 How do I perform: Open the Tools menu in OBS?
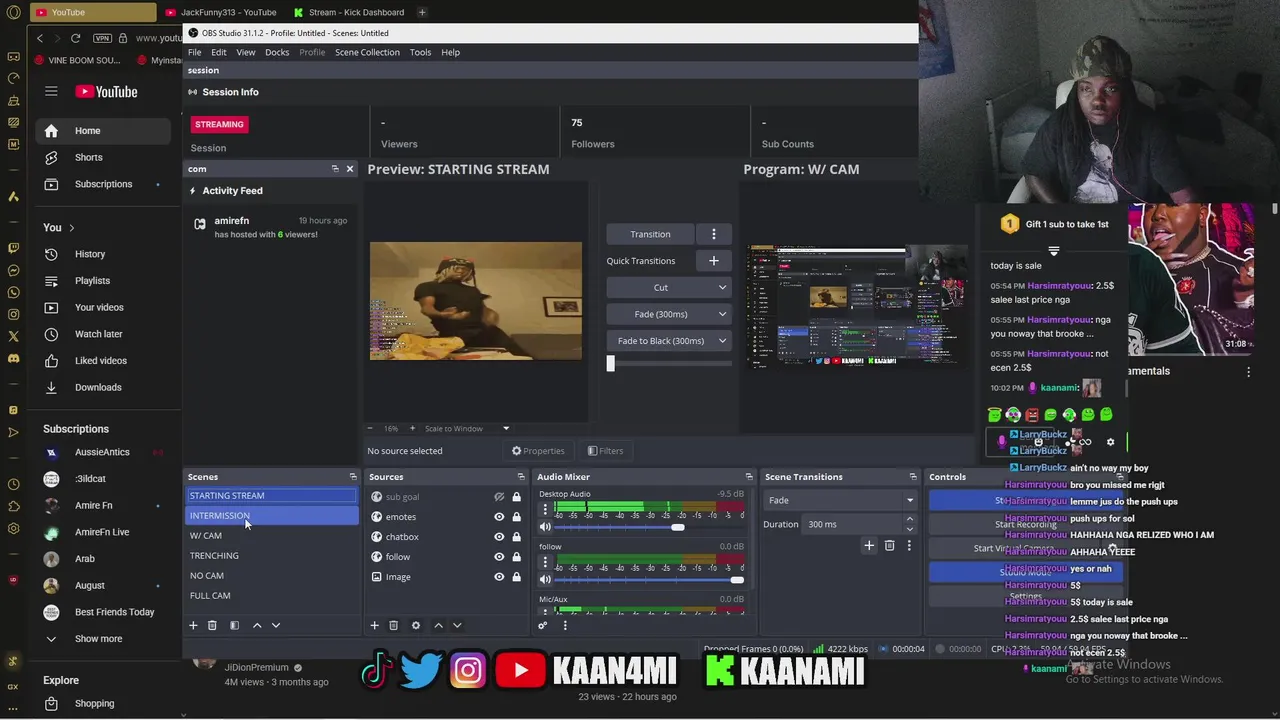(x=420, y=52)
